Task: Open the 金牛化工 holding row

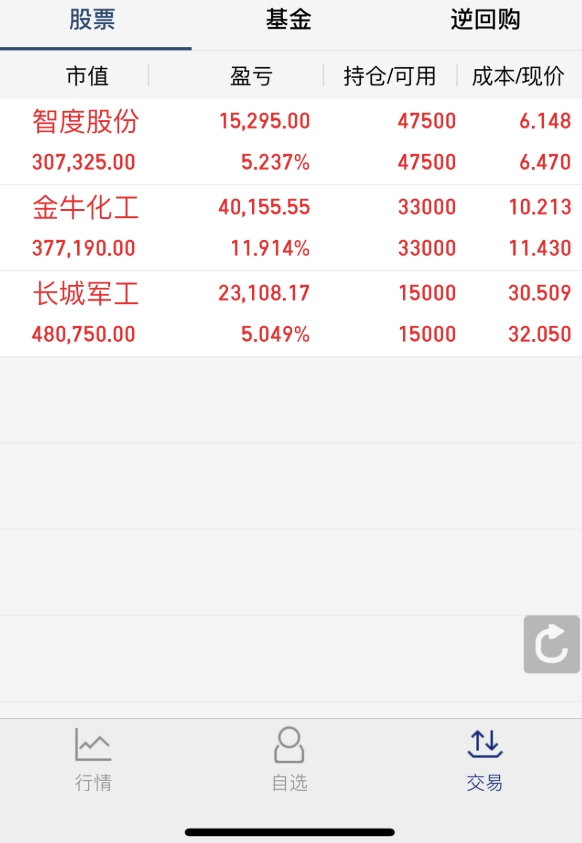Action: pos(291,227)
